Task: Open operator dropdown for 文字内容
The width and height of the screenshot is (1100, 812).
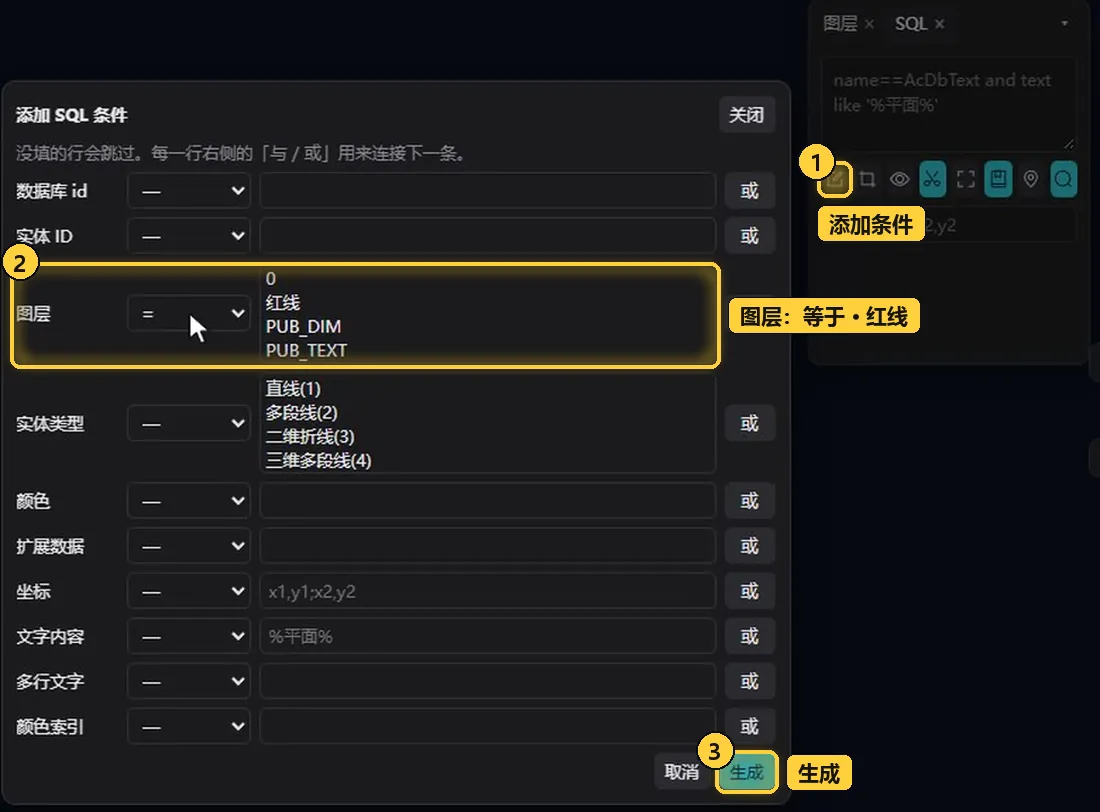Action: pos(189,636)
